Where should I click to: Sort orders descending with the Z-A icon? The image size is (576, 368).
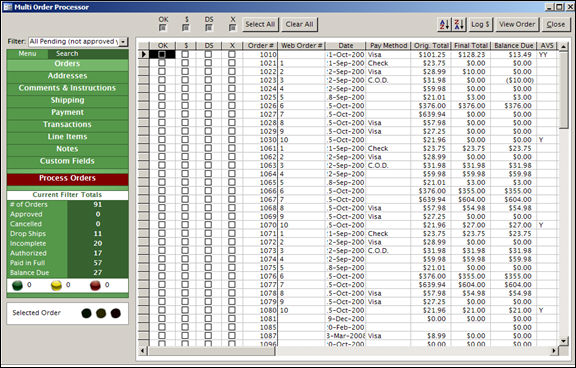pos(459,24)
